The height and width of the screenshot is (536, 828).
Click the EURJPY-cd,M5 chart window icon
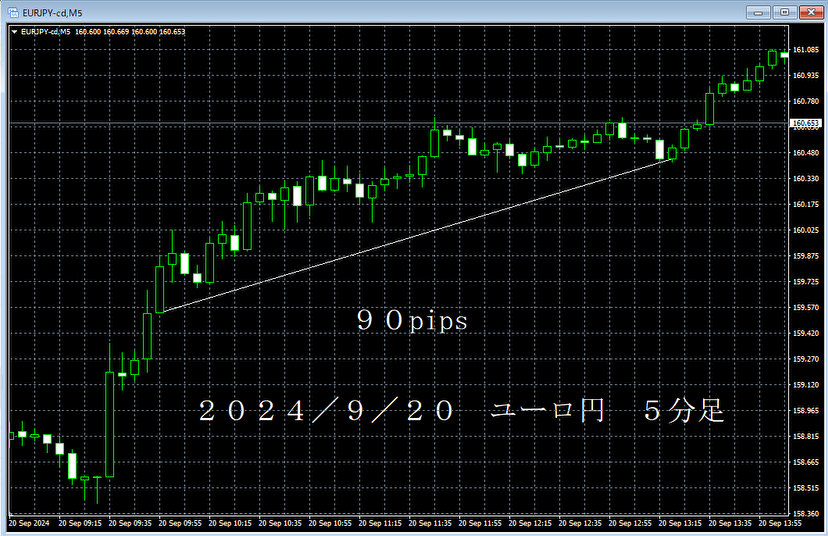13,12
